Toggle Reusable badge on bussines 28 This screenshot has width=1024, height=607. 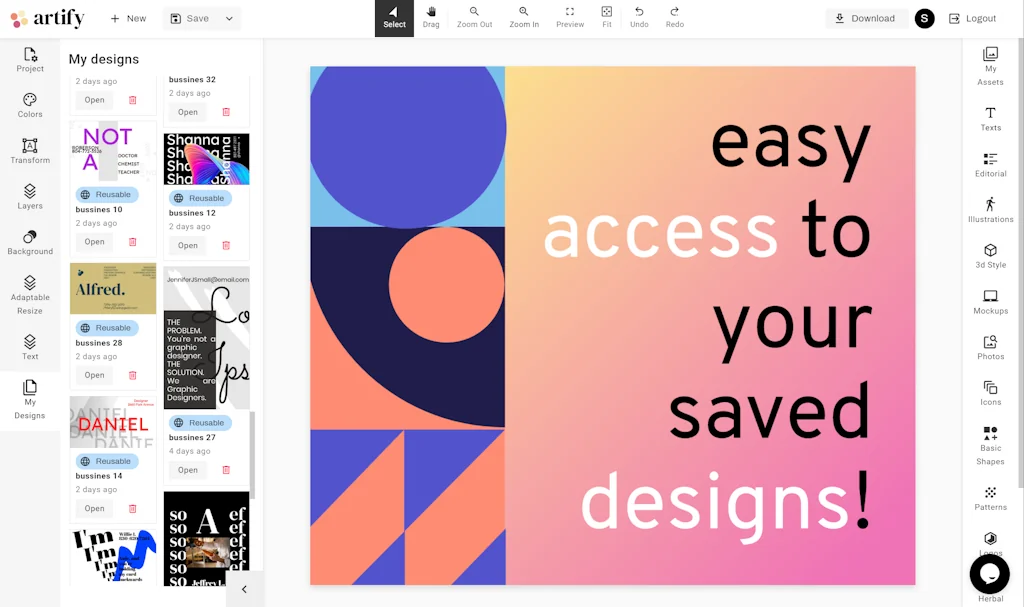click(106, 328)
